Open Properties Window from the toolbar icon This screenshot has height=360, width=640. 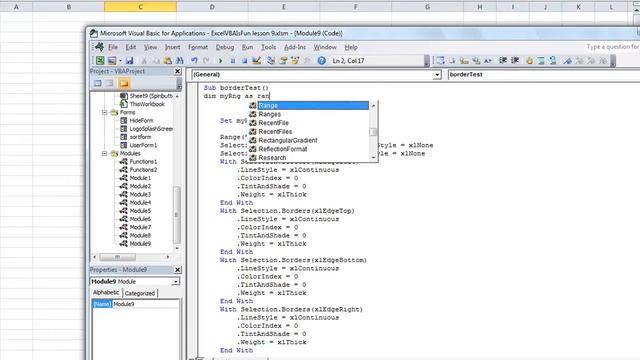283,61
